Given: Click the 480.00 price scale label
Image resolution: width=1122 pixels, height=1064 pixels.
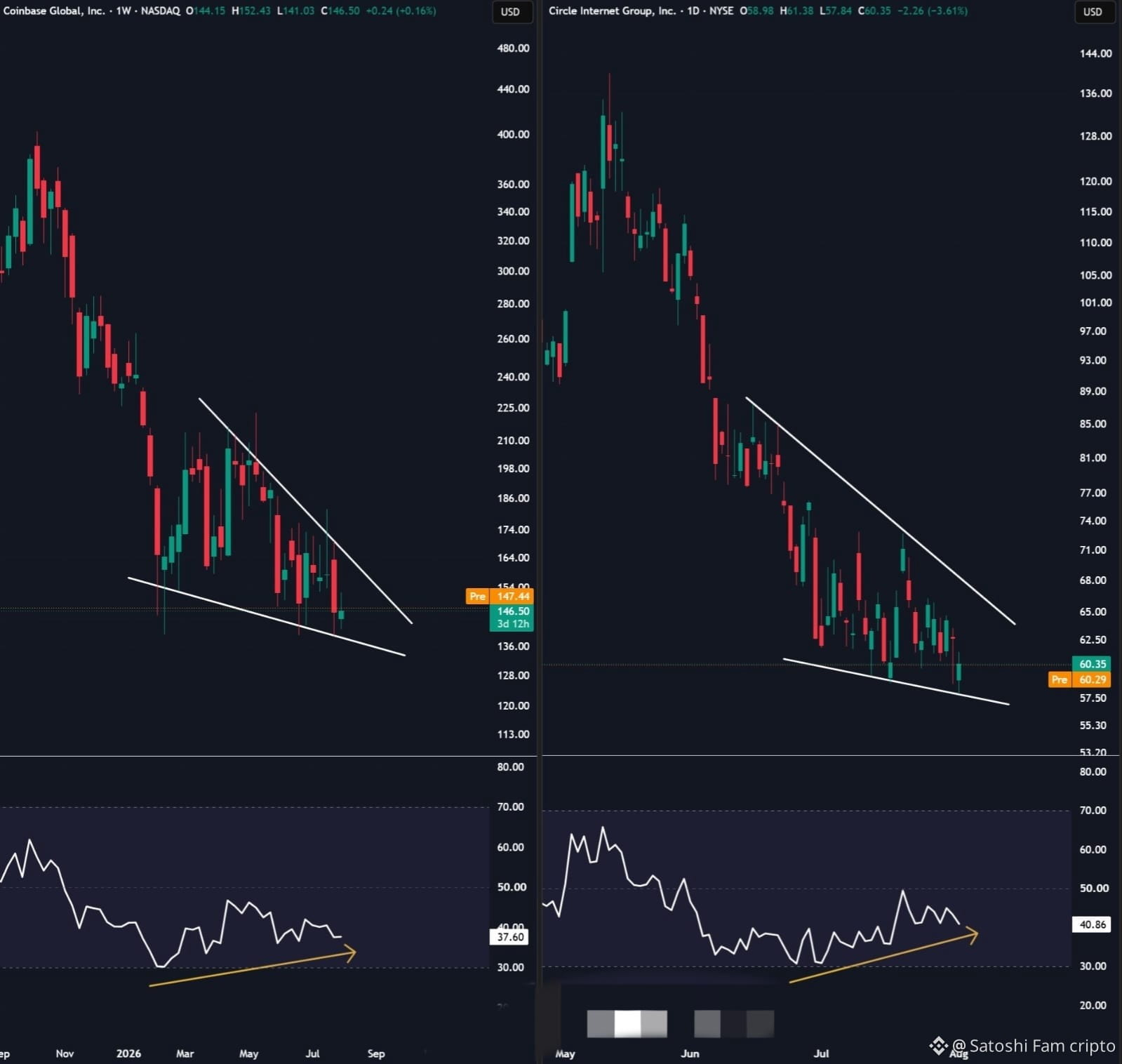Looking at the screenshot, I should 513,48.
